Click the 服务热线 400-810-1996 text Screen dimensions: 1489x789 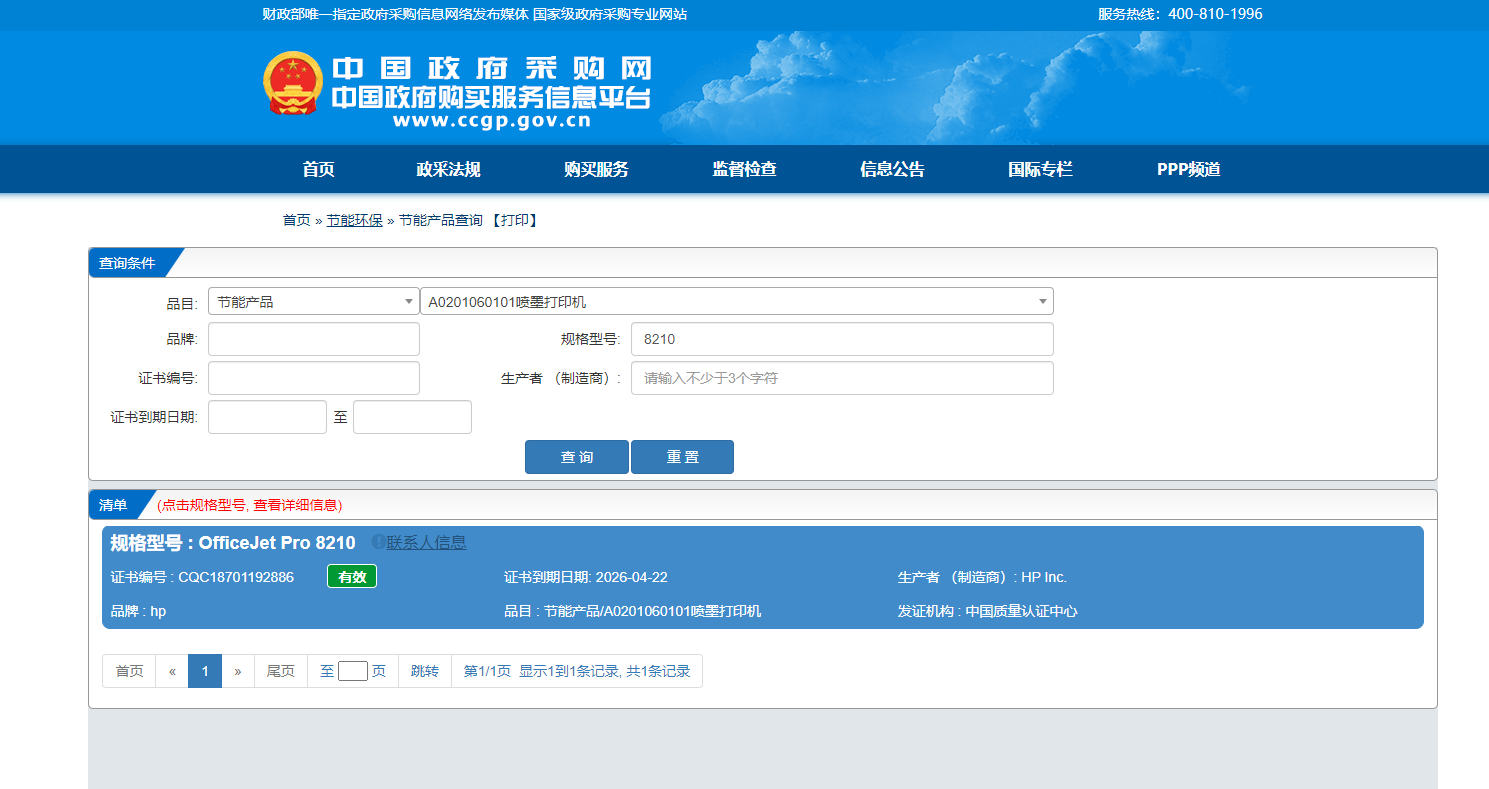(1180, 14)
